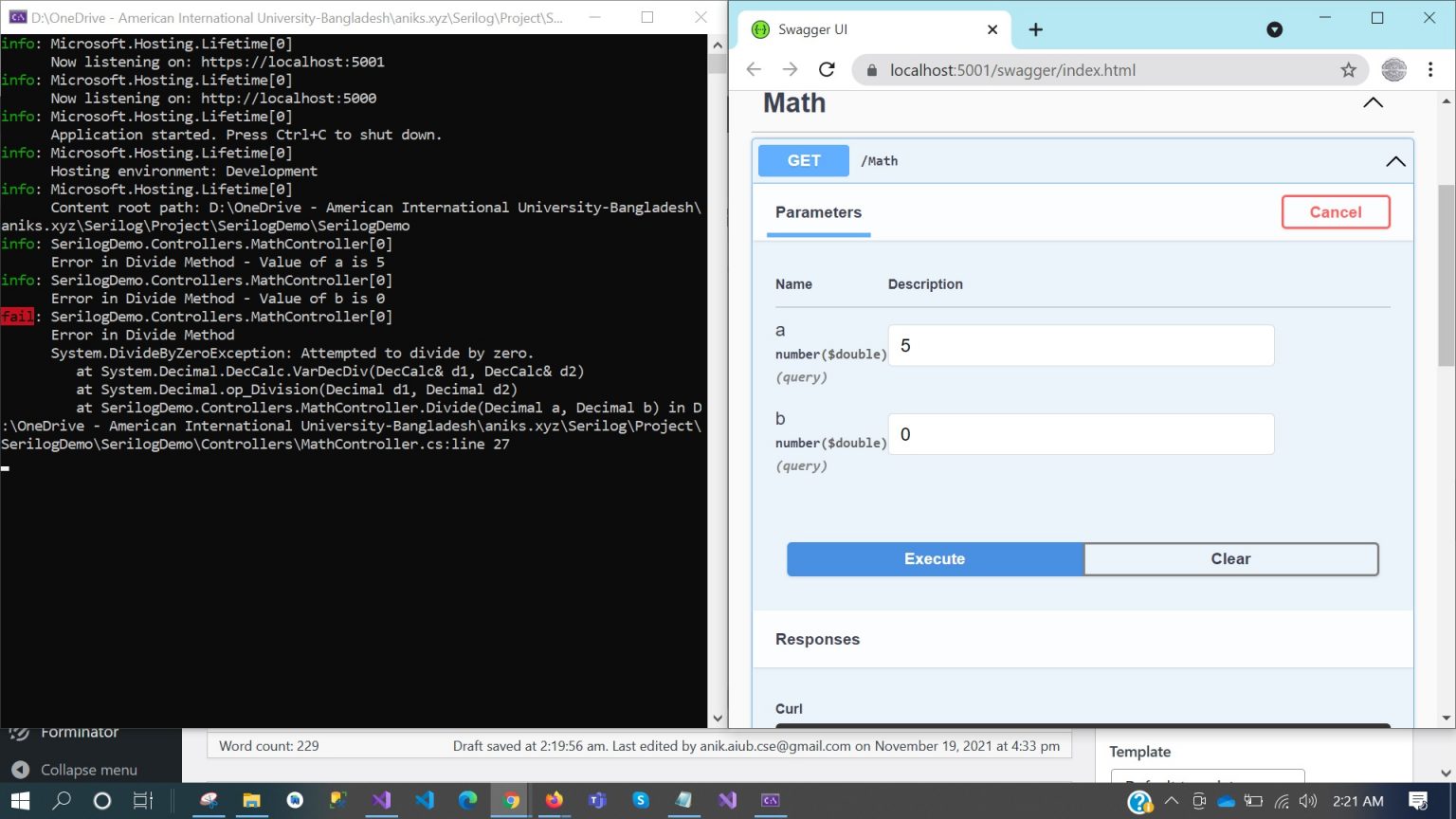
Task: Open the Swagger UI green logo icon
Action: pyautogui.click(x=758, y=29)
